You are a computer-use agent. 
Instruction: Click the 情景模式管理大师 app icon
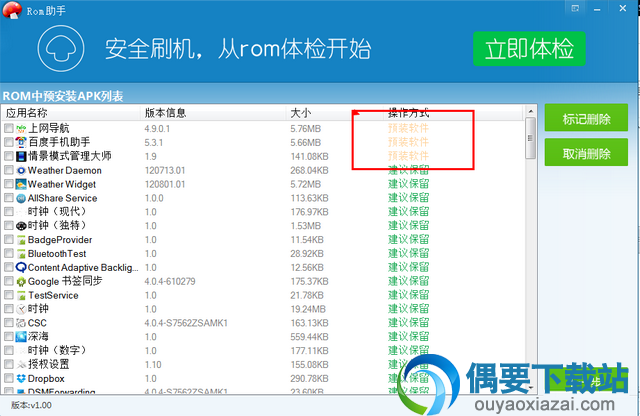click(21, 156)
